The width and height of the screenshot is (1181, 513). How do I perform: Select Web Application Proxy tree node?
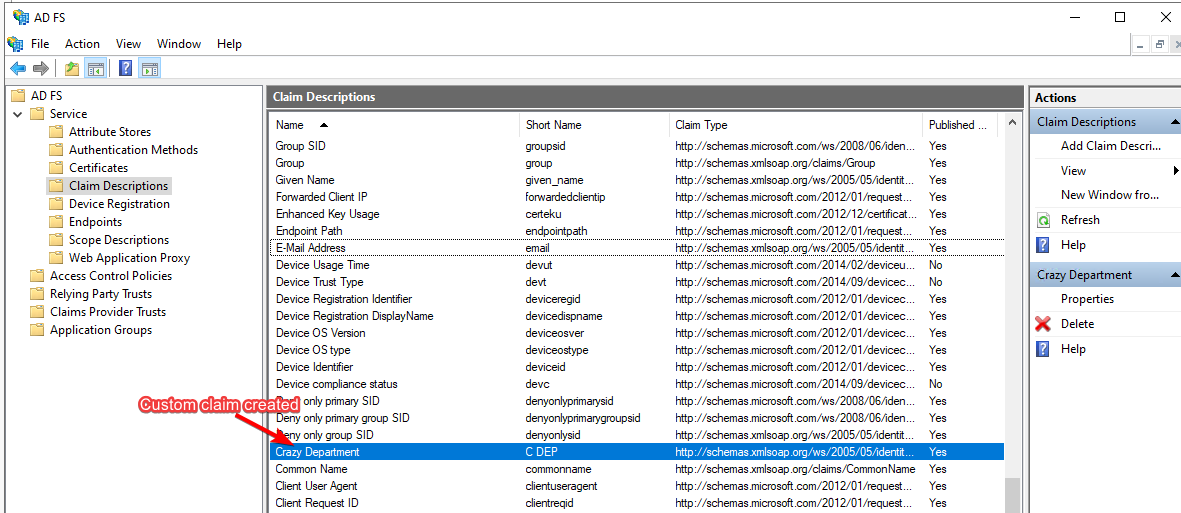pyautogui.click(x=130, y=258)
